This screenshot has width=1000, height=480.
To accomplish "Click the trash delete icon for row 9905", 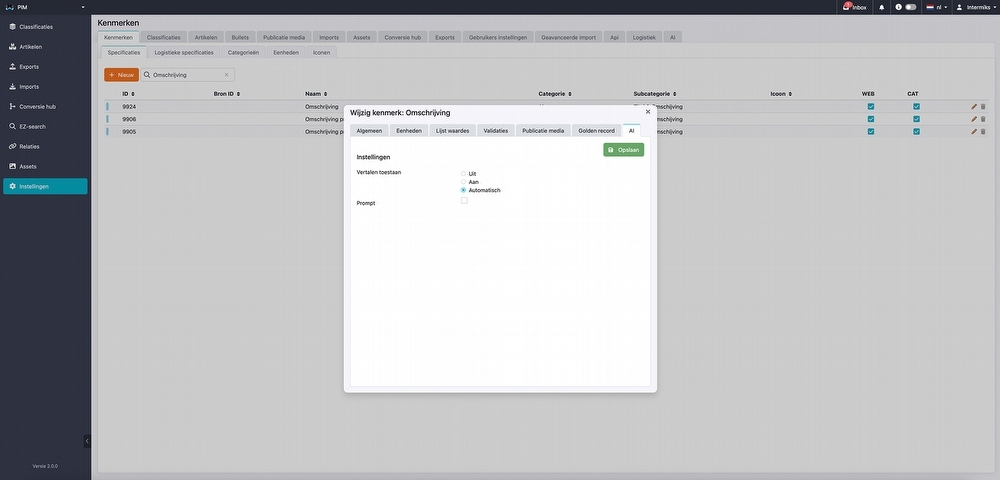I will click(x=983, y=131).
